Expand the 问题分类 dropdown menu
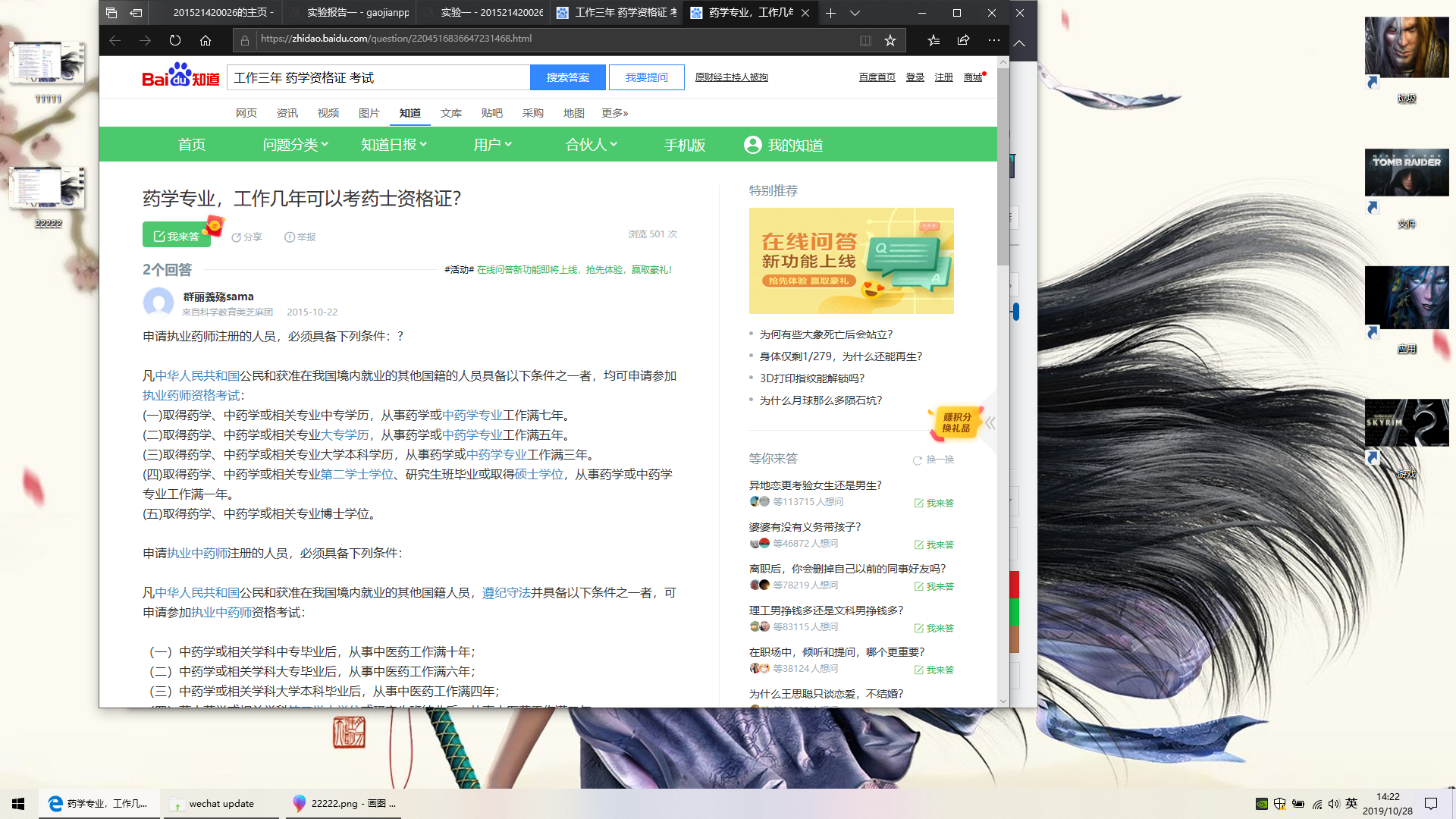1456x819 pixels. pyautogui.click(x=295, y=145)
